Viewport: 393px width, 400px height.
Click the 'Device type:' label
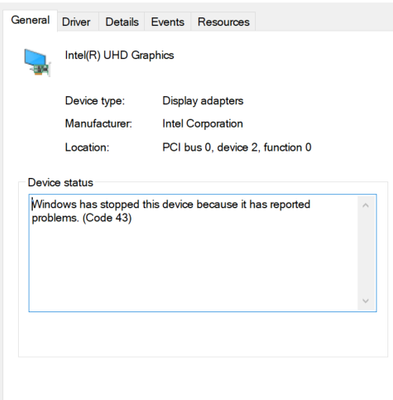(x=95, y=101)
